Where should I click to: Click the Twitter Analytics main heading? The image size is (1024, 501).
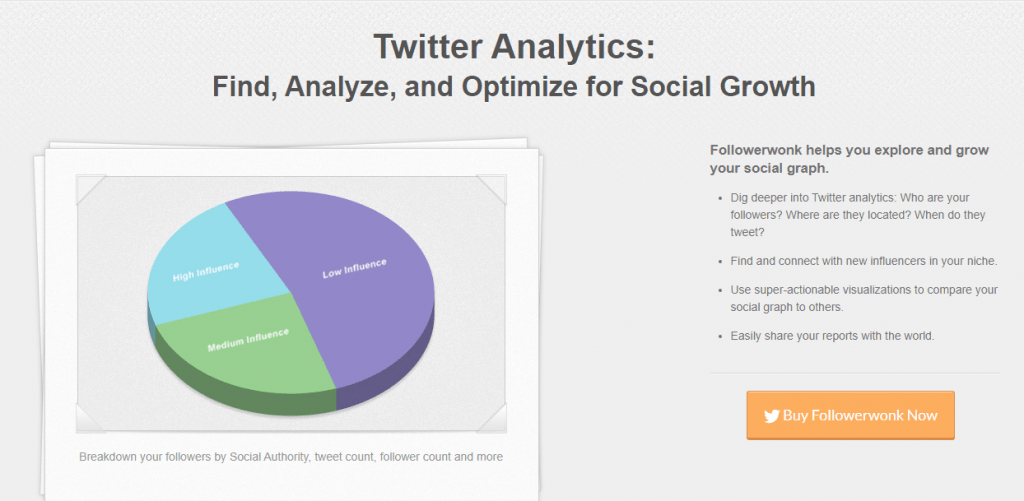(x=514, y=47)
